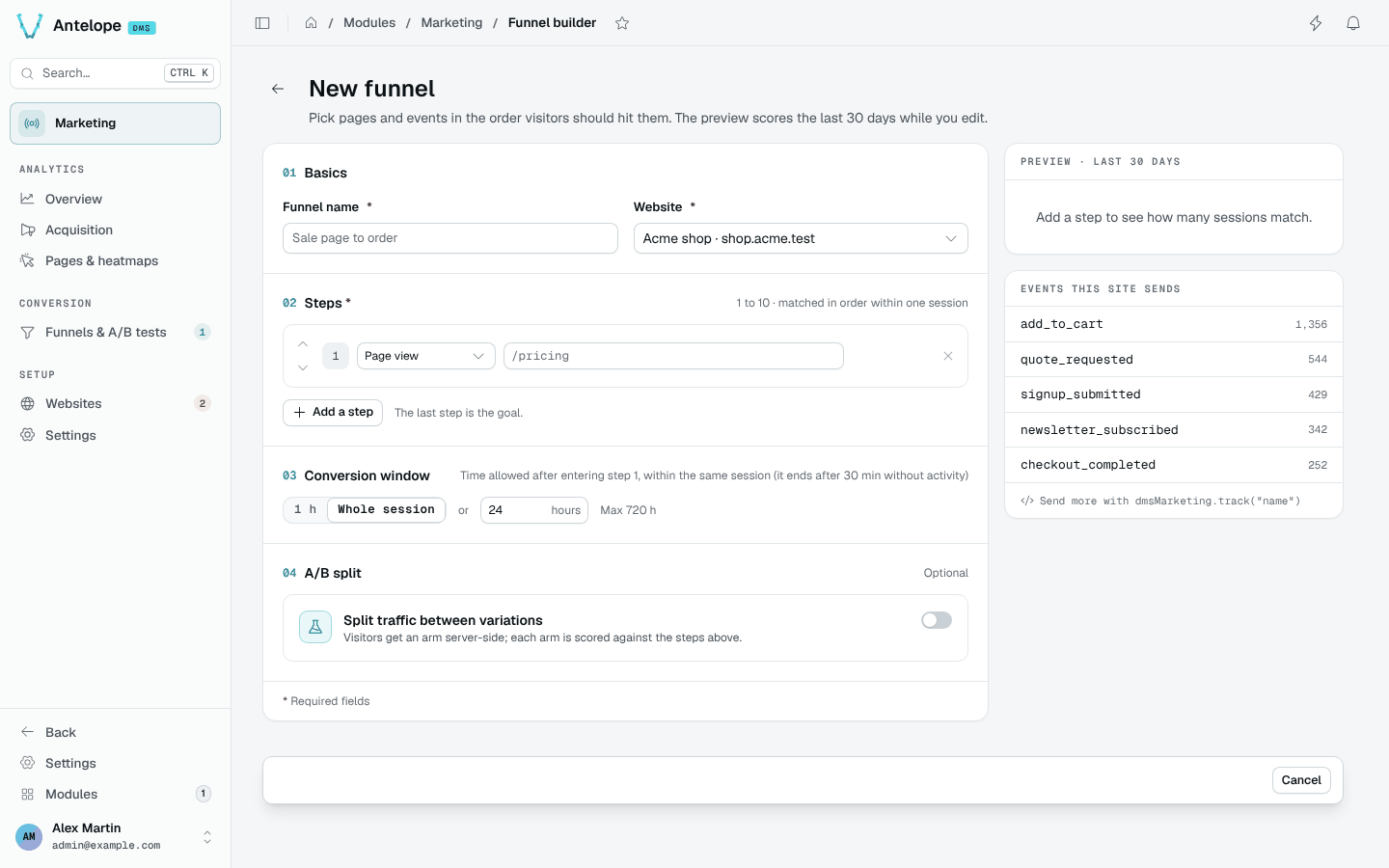Click the newsletter_subscribed event row
Viewport: 1389px width, 868px height.
(1174, 430)
